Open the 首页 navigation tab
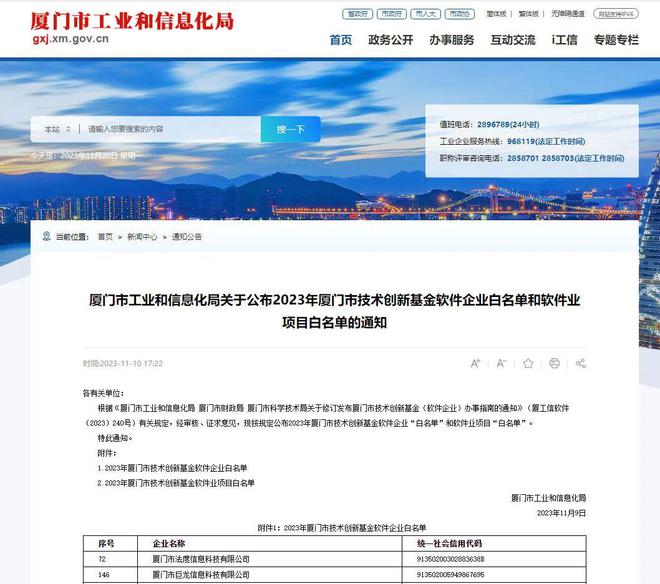This screenshot has width=660, height=584. (x=341, y=40)
